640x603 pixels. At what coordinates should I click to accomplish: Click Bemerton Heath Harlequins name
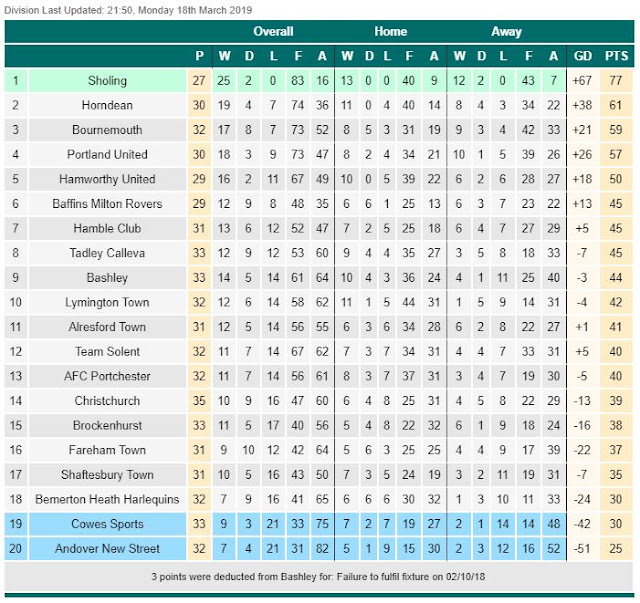pyautogui.click(x=107, y=499)
